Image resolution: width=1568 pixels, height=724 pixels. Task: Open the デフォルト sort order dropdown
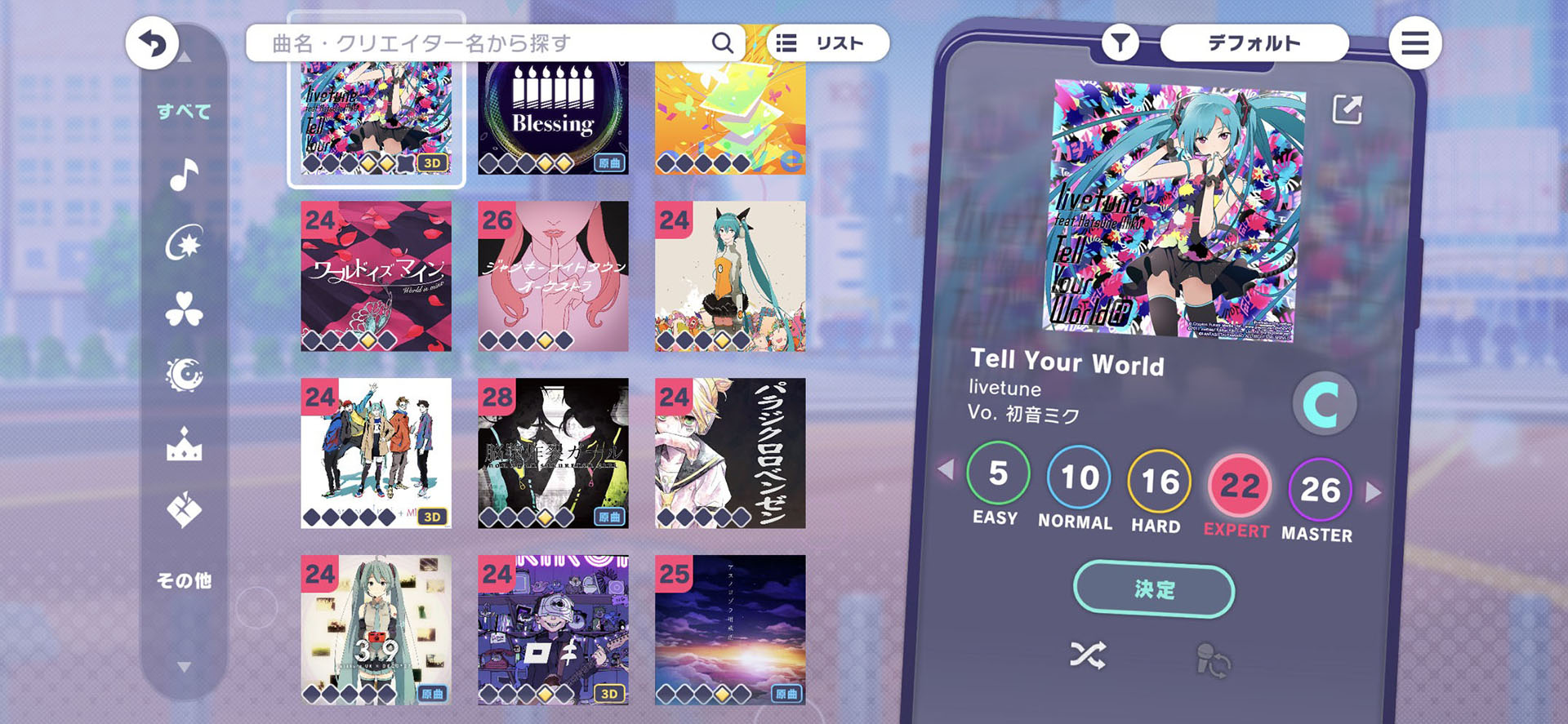pyautogui.click(x=1254, y=42)
